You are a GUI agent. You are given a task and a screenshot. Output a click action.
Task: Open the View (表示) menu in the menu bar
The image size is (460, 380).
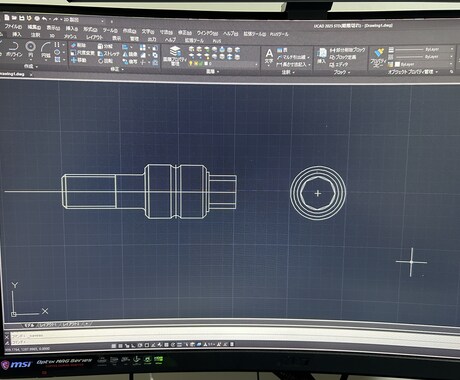[53, 28]
